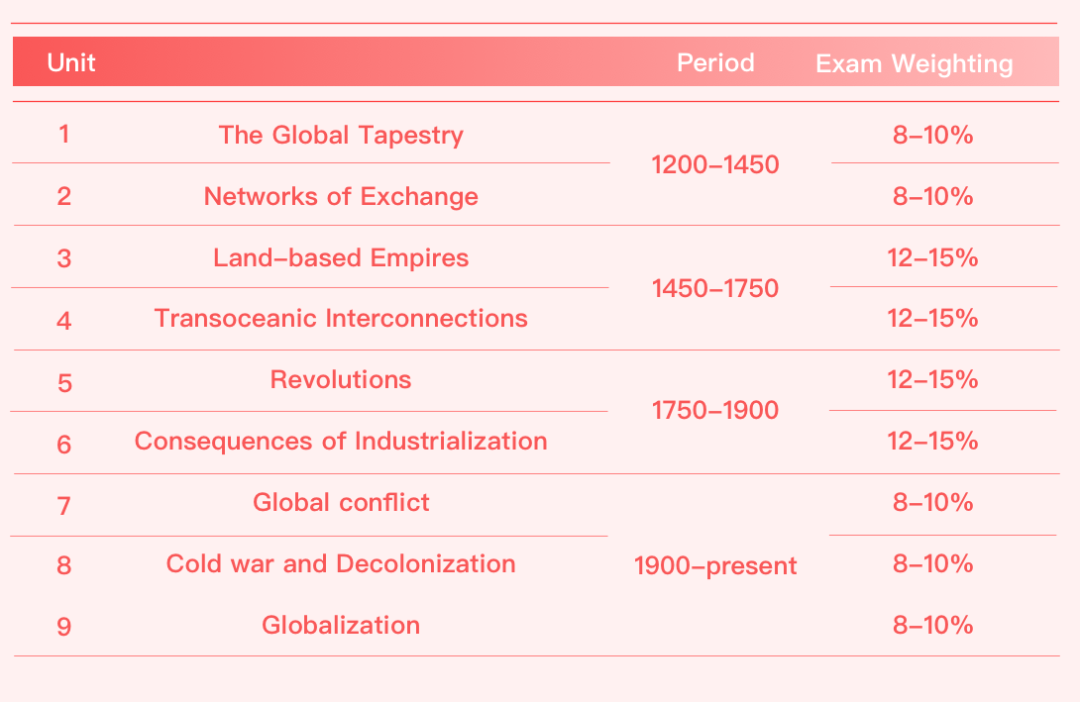Click the 1750–1900 period cell
The width and height of the screenshot is (1080, 702).
(715, 411)
